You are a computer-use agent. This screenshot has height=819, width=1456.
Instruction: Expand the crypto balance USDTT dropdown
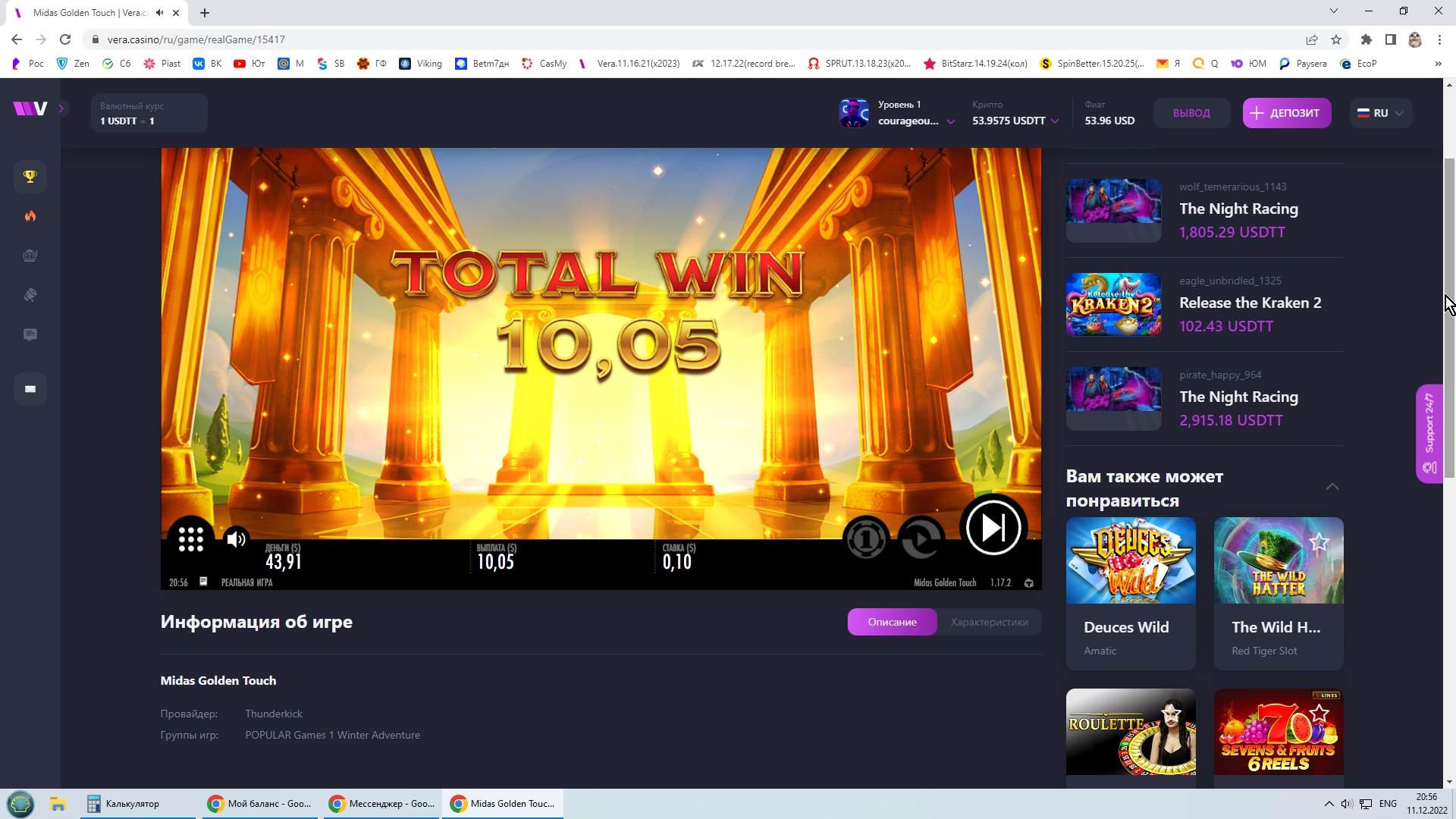(x=1055, y=121)
